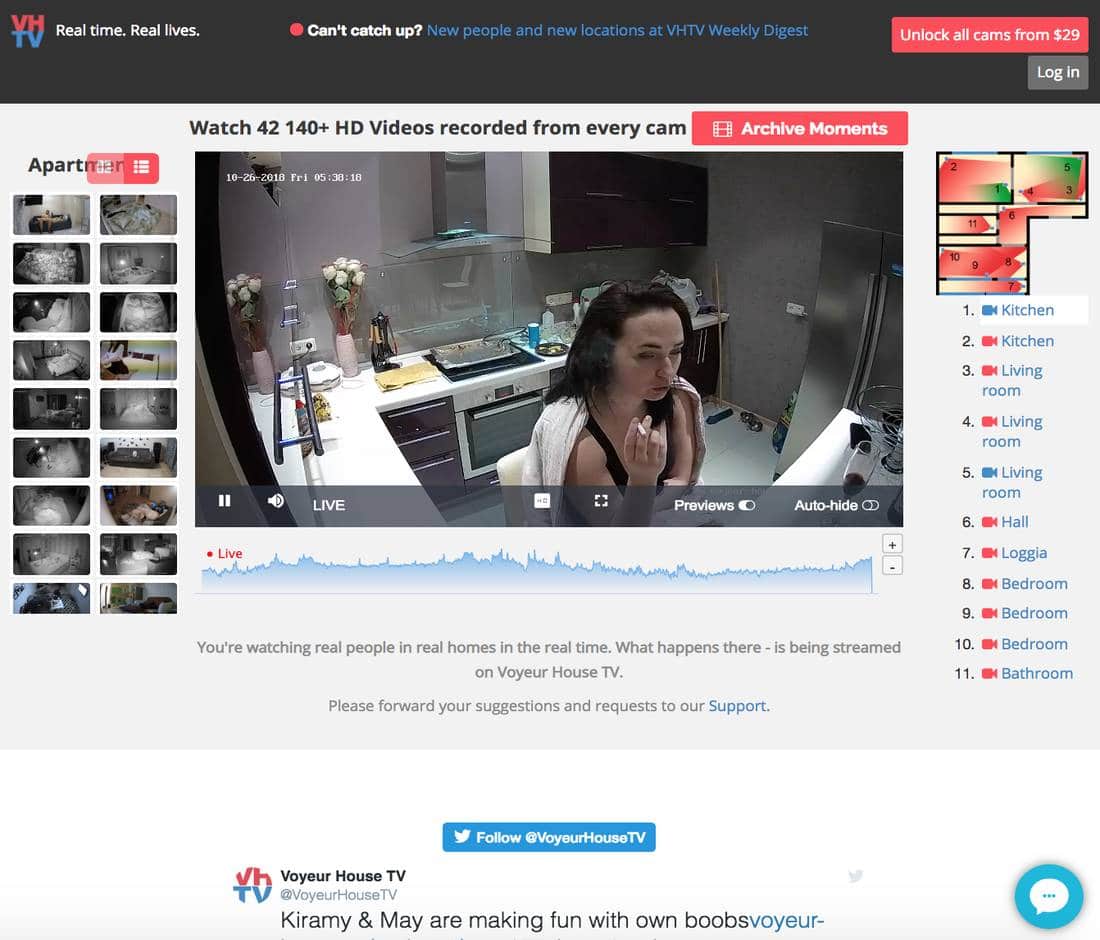Viewport: 1100px width, 940px height.
Task: Jump to LIVE in player bar
Action: [x=328, y=505]
